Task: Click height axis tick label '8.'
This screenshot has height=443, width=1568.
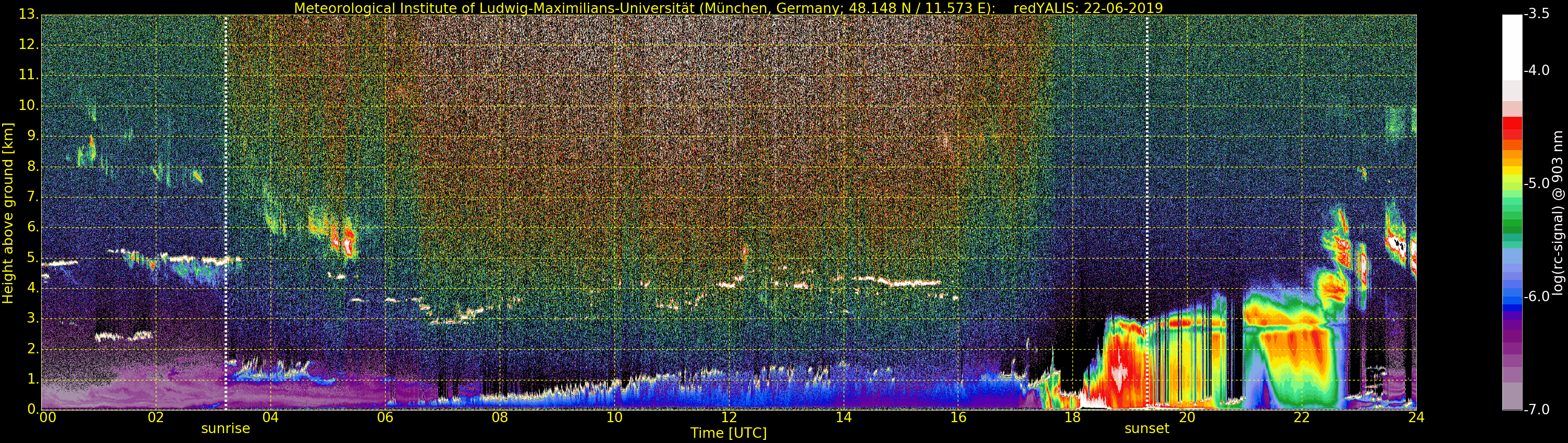Action: coord(33,166)
